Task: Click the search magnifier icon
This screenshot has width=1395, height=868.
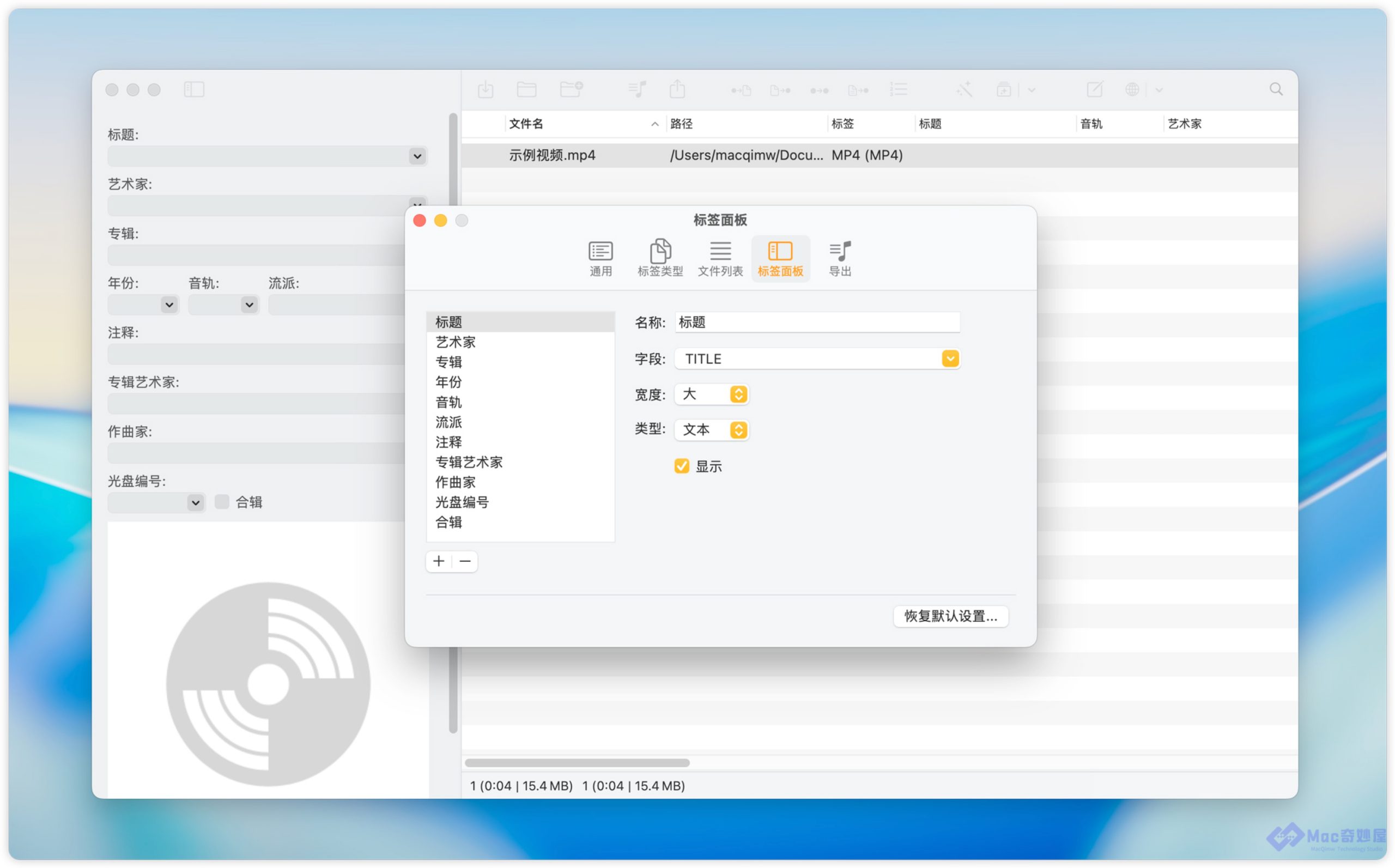Action: click(x=1276, y=89)
